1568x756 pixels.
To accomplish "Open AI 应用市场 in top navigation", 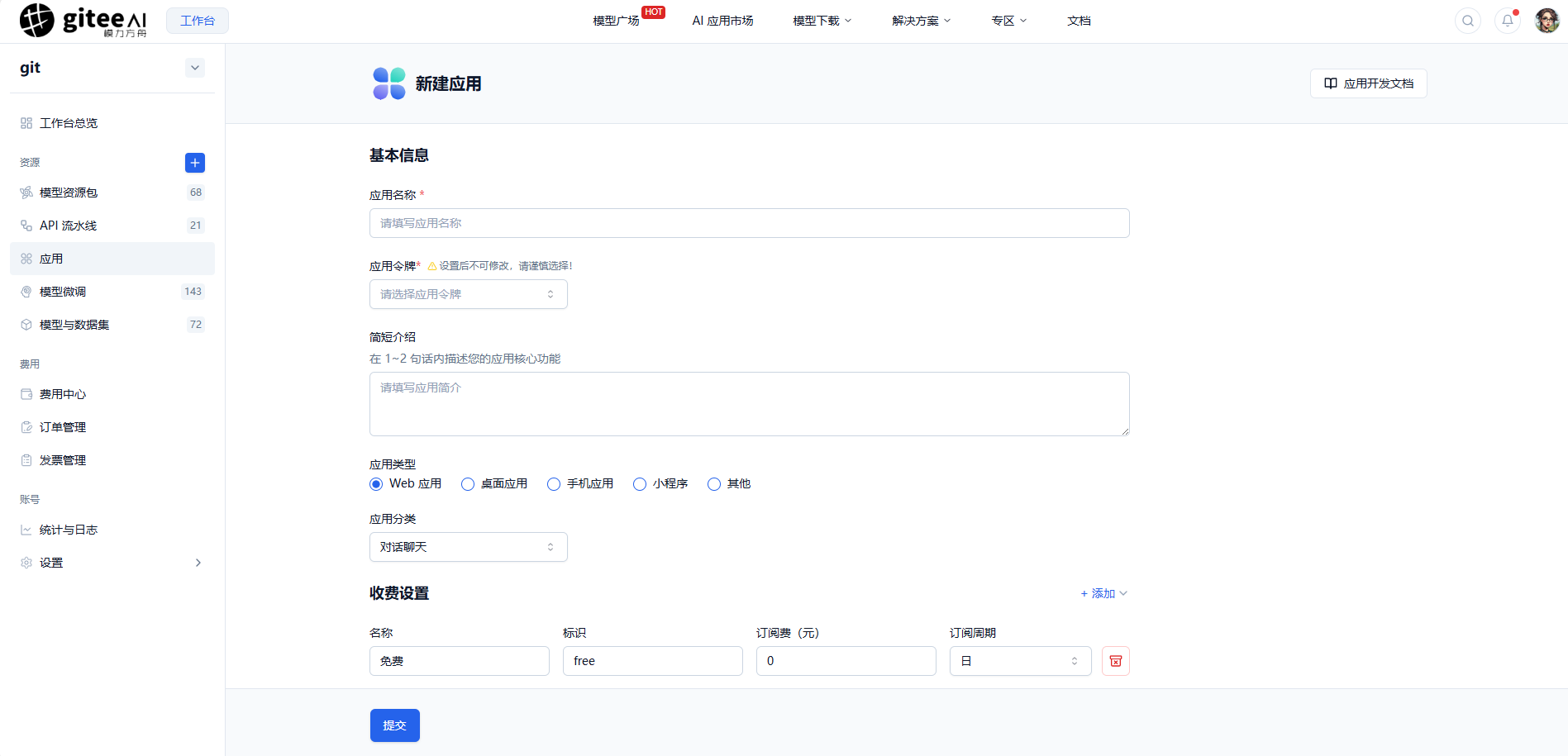I will tap(723, 21).
